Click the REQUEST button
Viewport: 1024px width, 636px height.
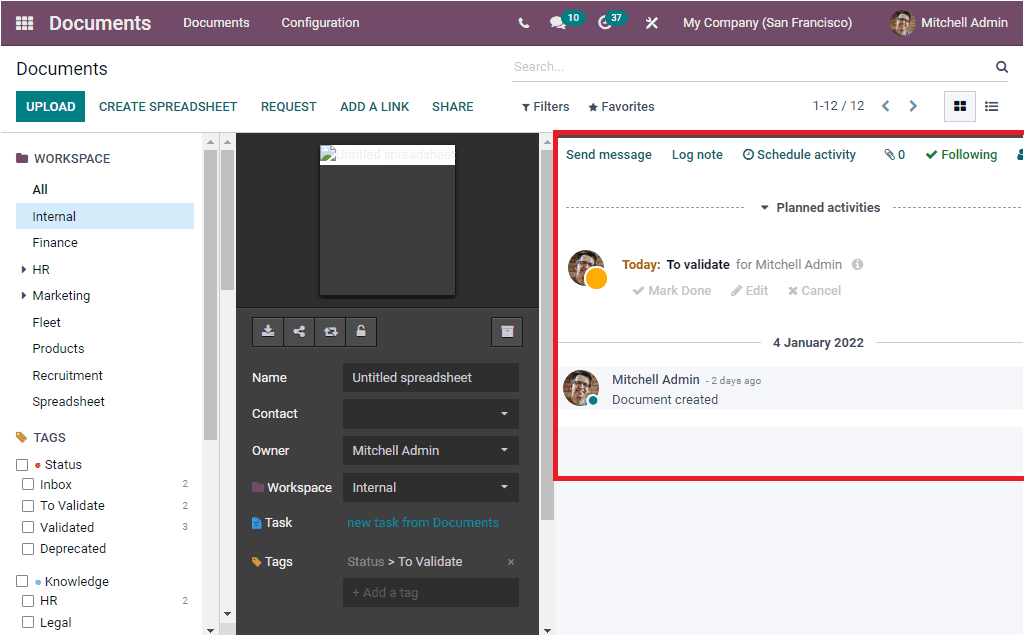point(289,106)
